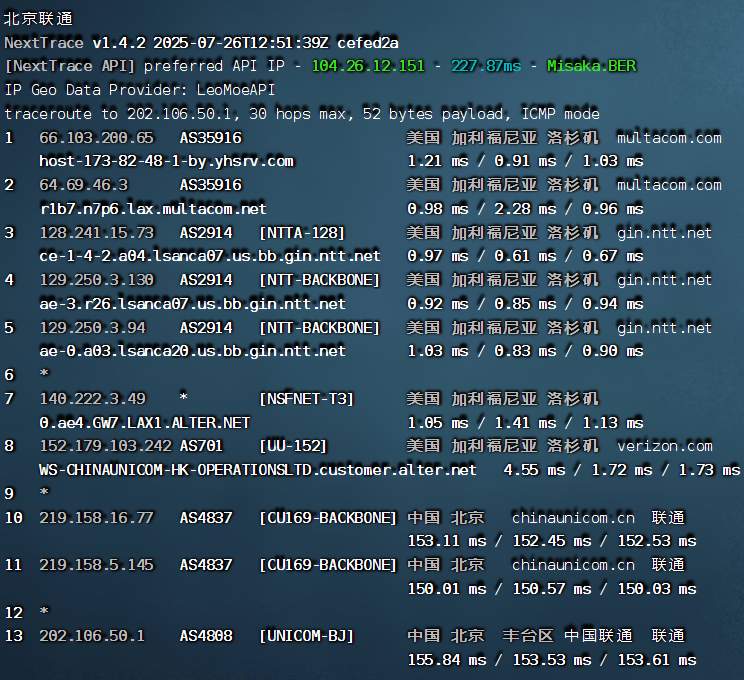Click the 227.87ms API latency value

click(x=486, y=66)
